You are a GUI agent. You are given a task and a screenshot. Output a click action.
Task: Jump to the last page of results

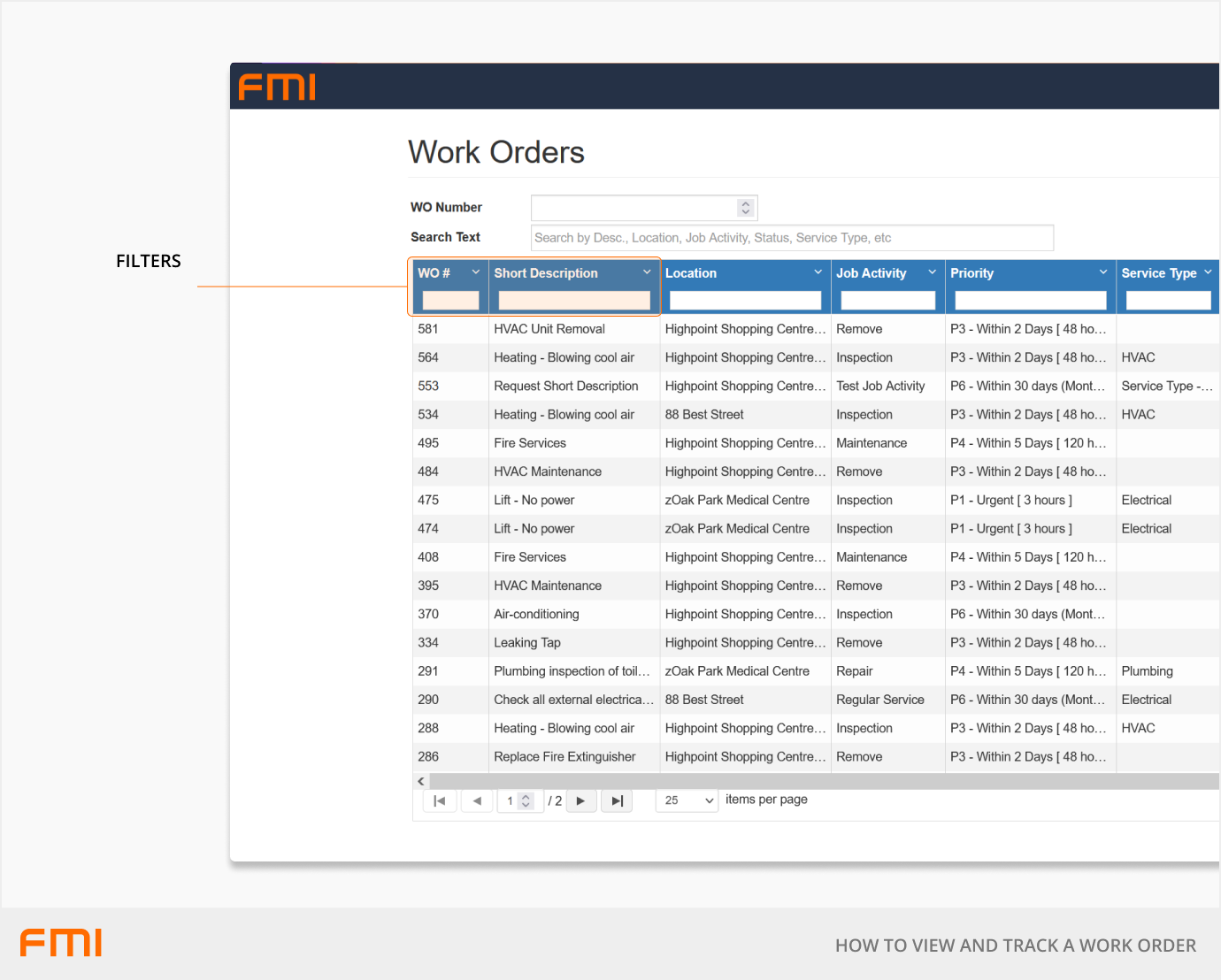(617, 800)
